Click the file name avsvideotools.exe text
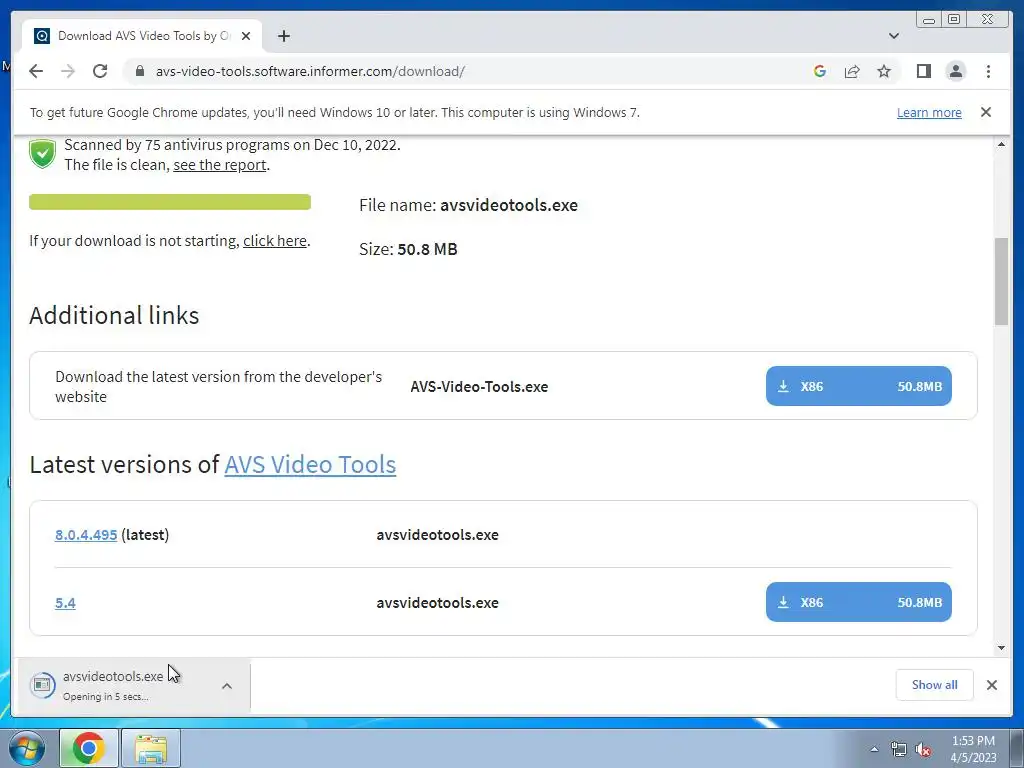Viewport: 1024px width, 768px height. [x=509, y=205]
